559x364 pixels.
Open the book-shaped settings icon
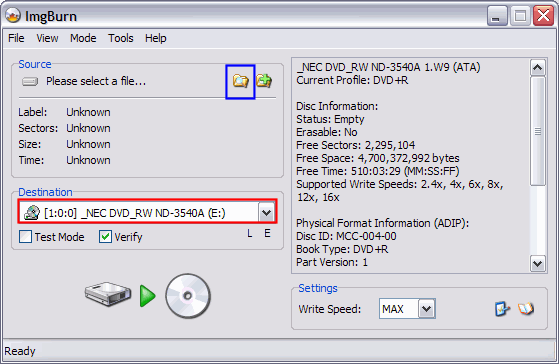point(526,309)
